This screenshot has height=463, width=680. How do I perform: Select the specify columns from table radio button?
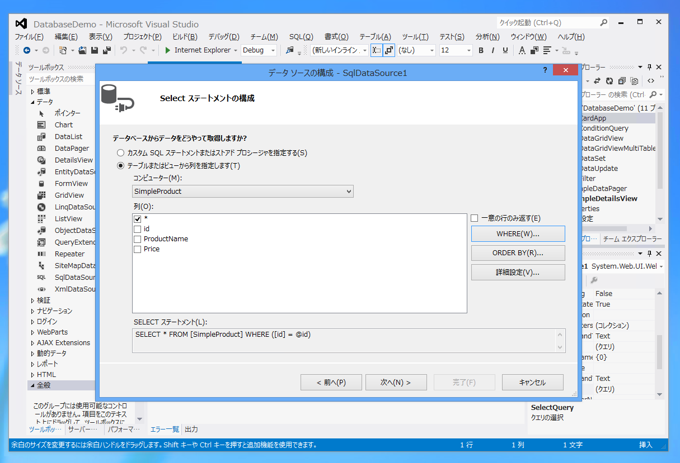click(x=121, y=166)
